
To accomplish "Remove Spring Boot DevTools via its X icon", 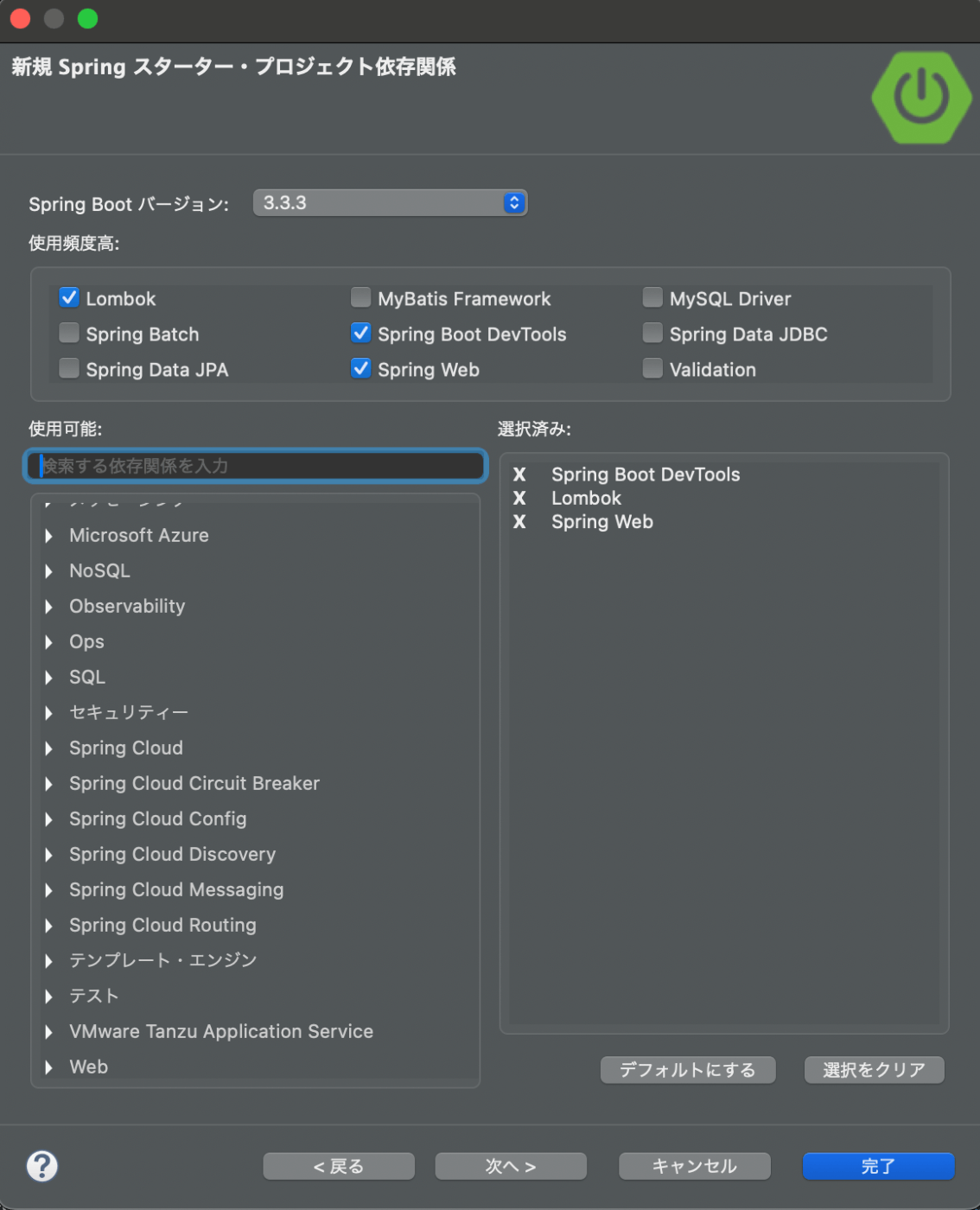I will point(519,474).
